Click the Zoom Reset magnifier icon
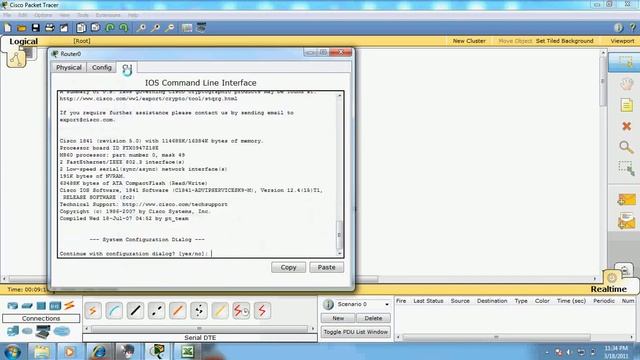This screenshot has width=640, height=360. [x=155, y=28]
